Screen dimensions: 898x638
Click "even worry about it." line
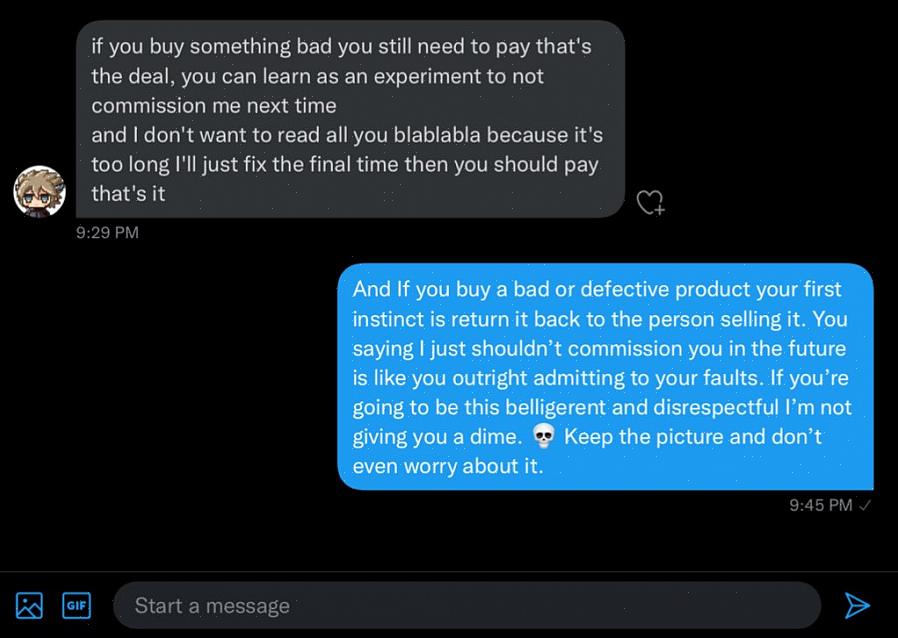click(x=448, y=466)
